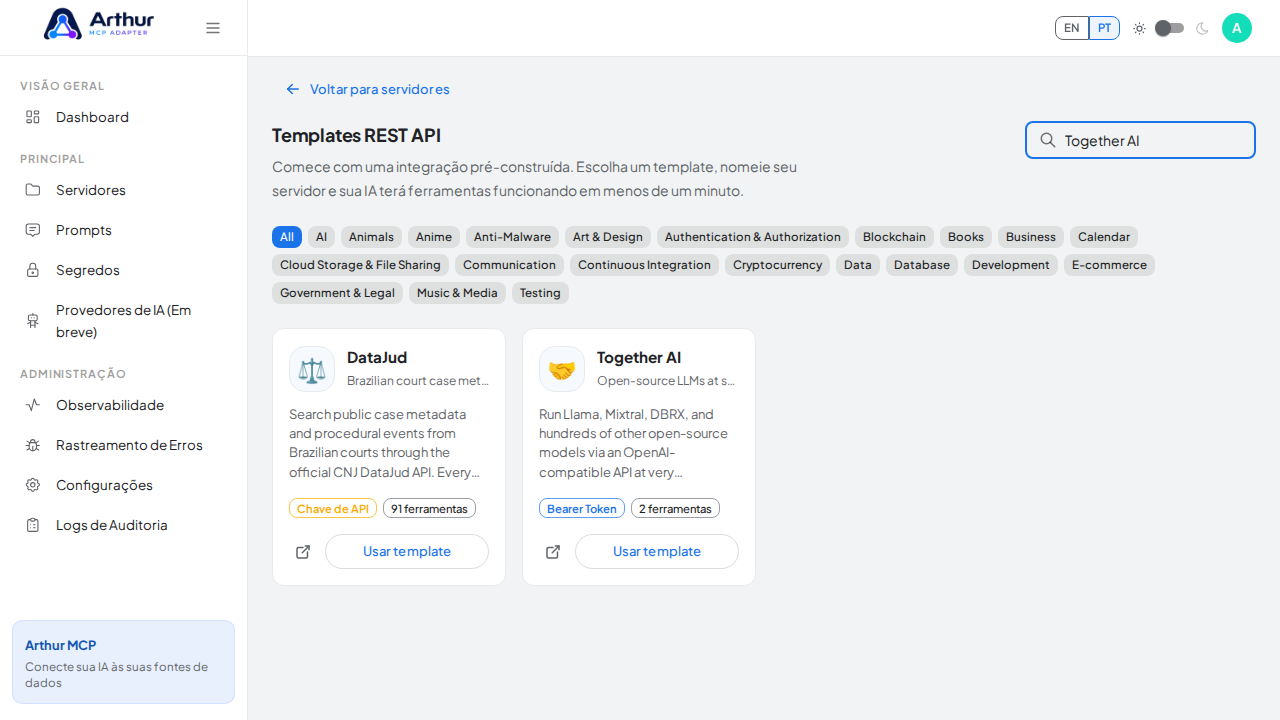Open Segredos section
The height and width of the screenshot is (720, 1280).
pos(124,270)
